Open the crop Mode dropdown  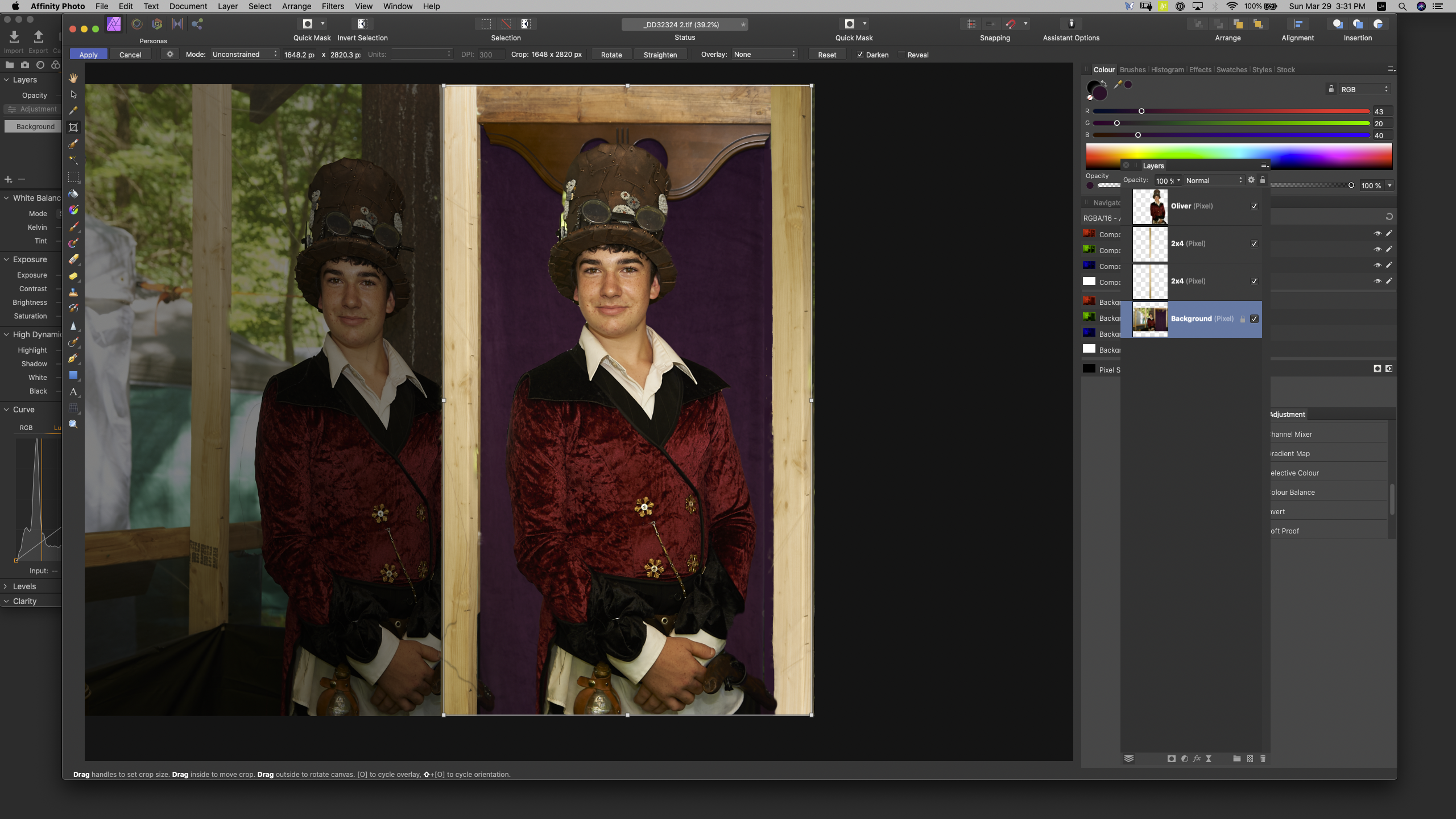[245, 54]
